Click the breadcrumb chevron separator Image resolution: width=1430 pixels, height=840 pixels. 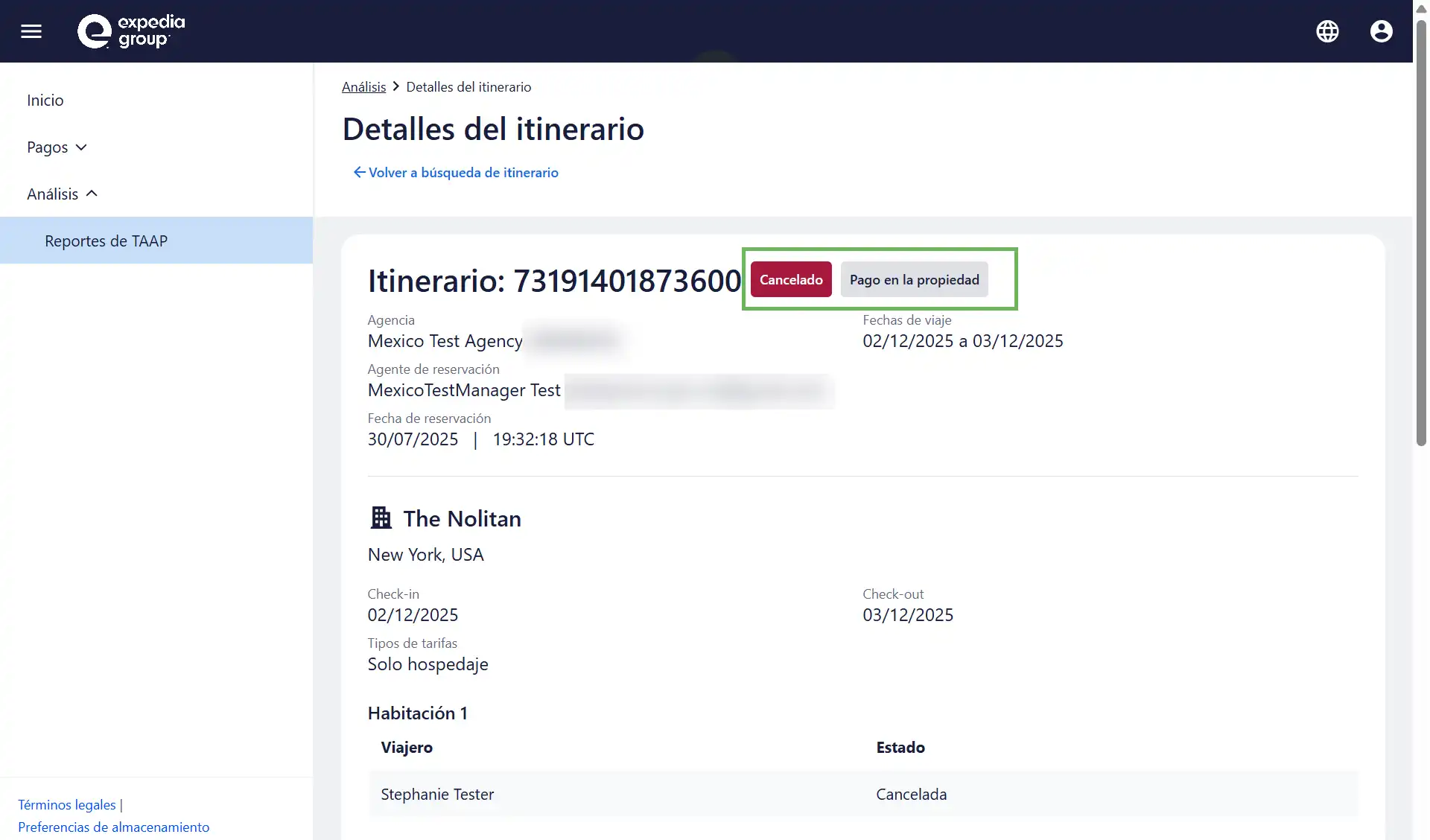tap(396, 87)
